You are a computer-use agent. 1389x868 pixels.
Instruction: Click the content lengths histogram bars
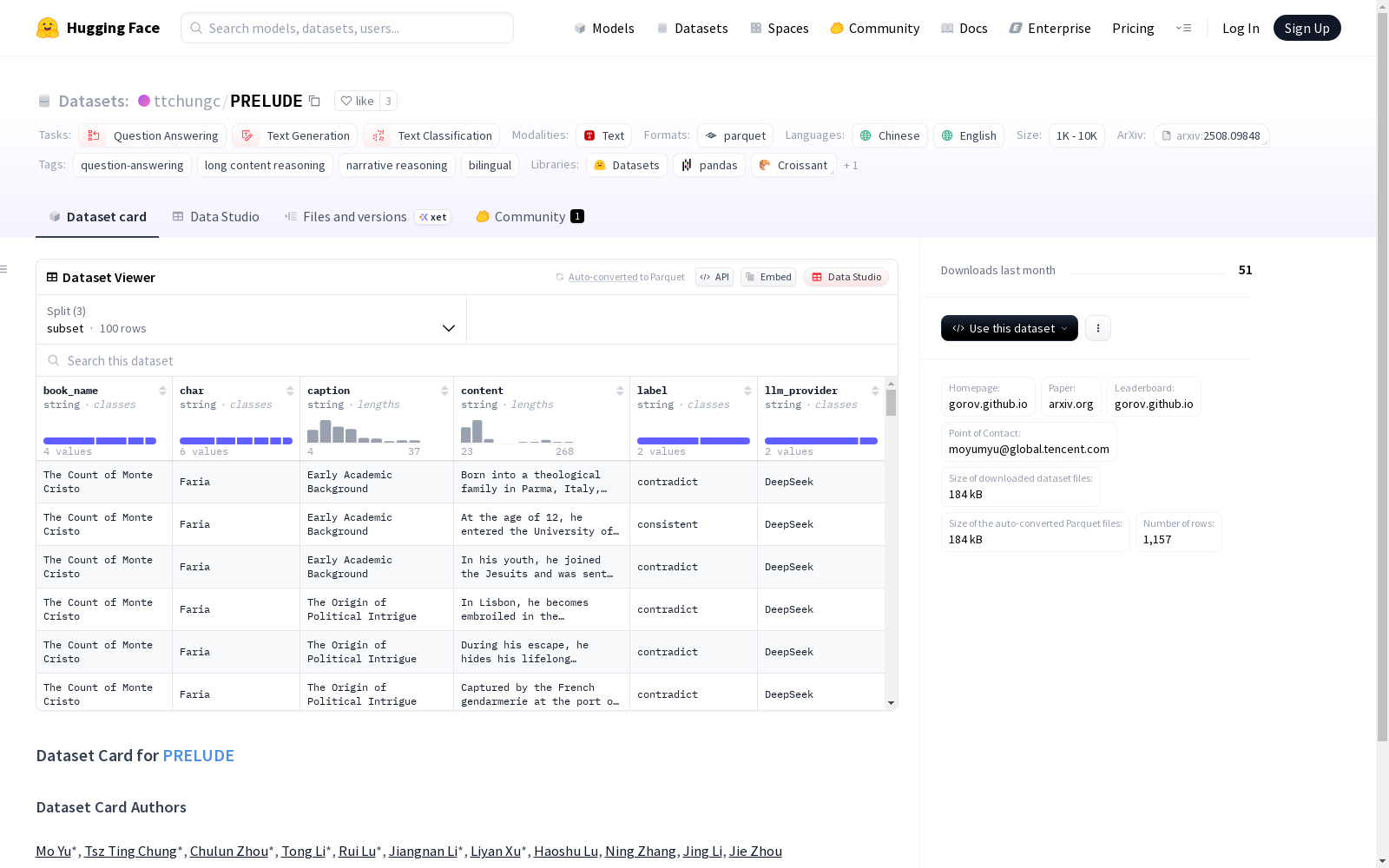517,431
